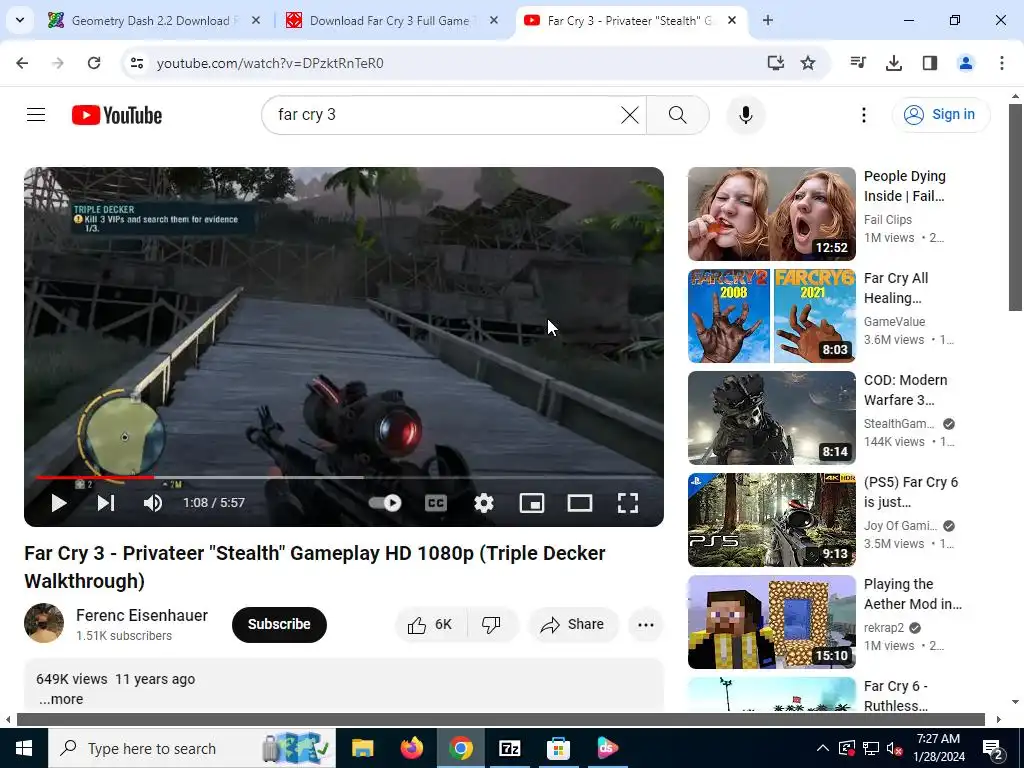Screen dimensions: 1024x768
Task: View site information icon in address bar
Action: click(x=136, y=63)
